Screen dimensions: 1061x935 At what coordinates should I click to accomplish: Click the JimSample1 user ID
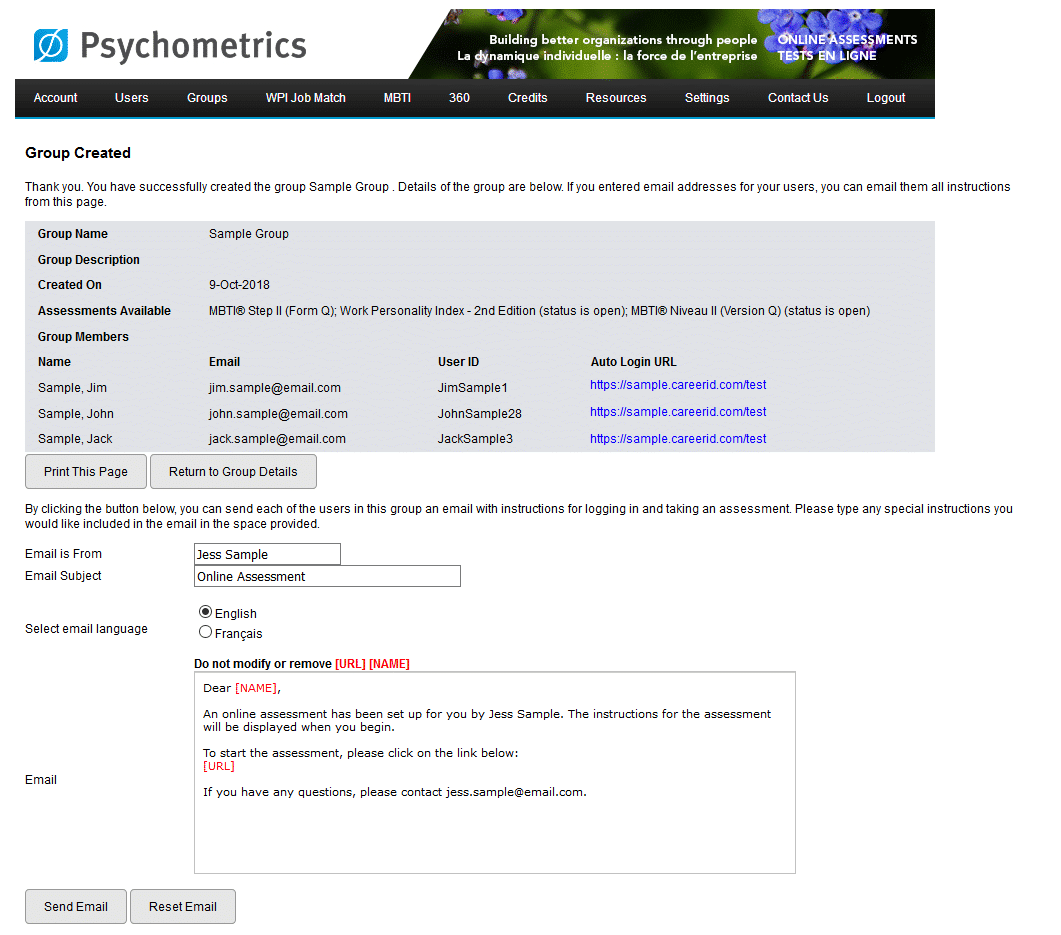(472, 388)
